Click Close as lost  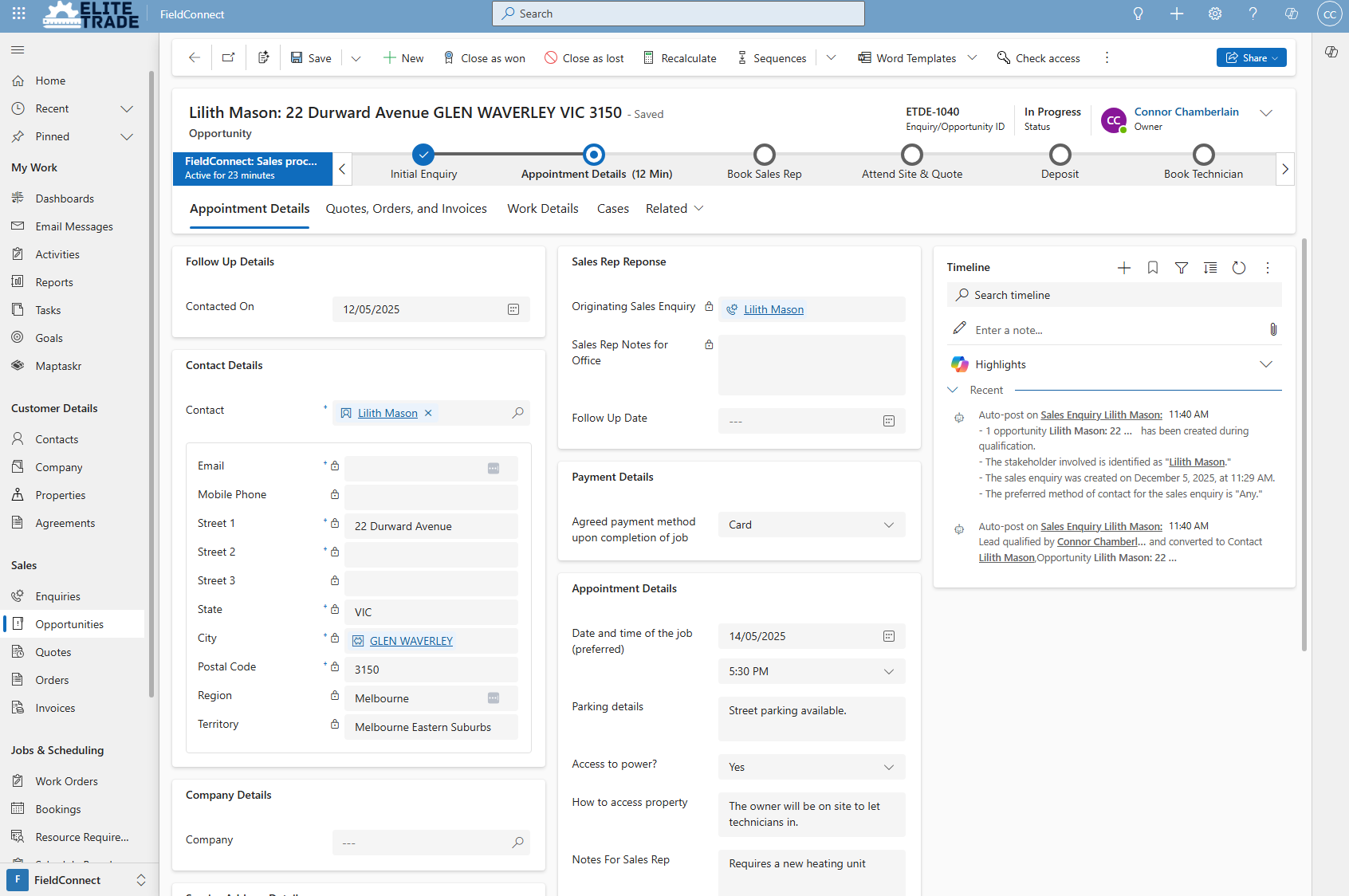(x=584, y=57)
